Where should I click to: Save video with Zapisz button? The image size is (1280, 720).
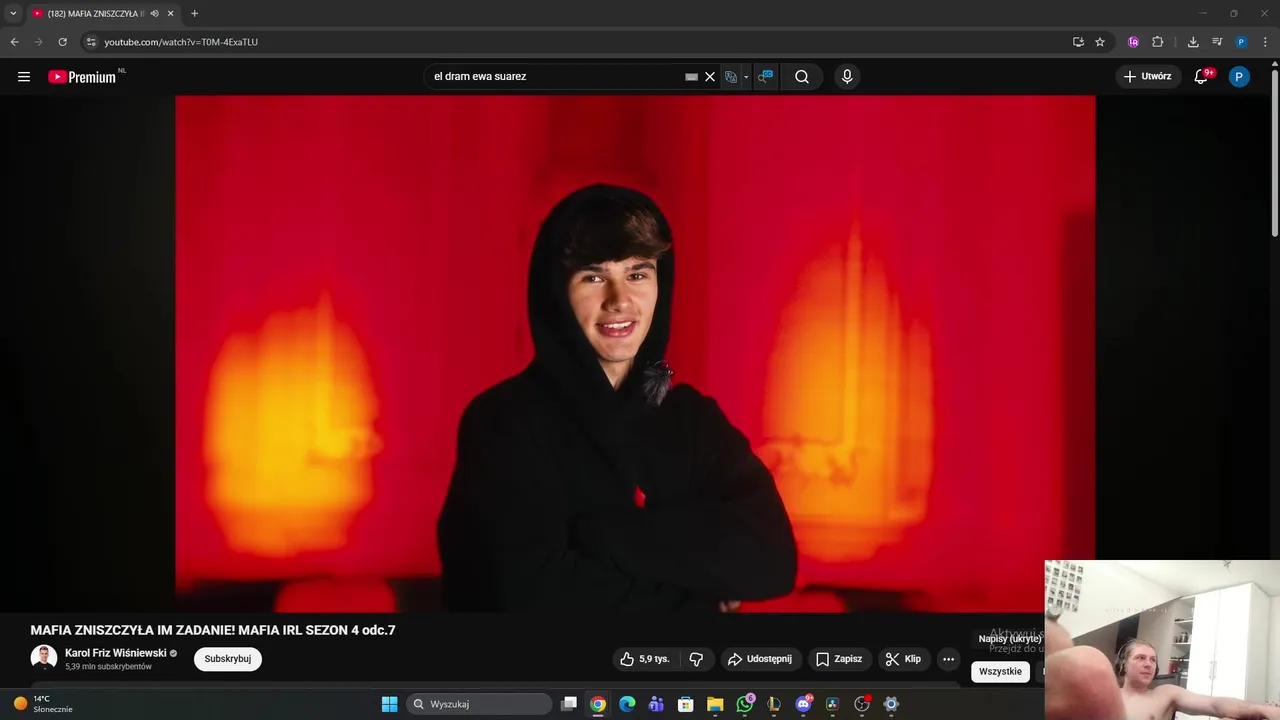click(x=839, y=659)
